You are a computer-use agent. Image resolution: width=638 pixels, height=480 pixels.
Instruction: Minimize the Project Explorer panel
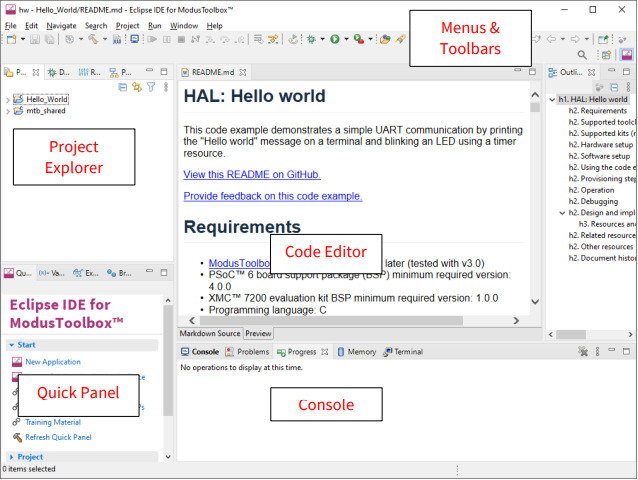(150, 72)
